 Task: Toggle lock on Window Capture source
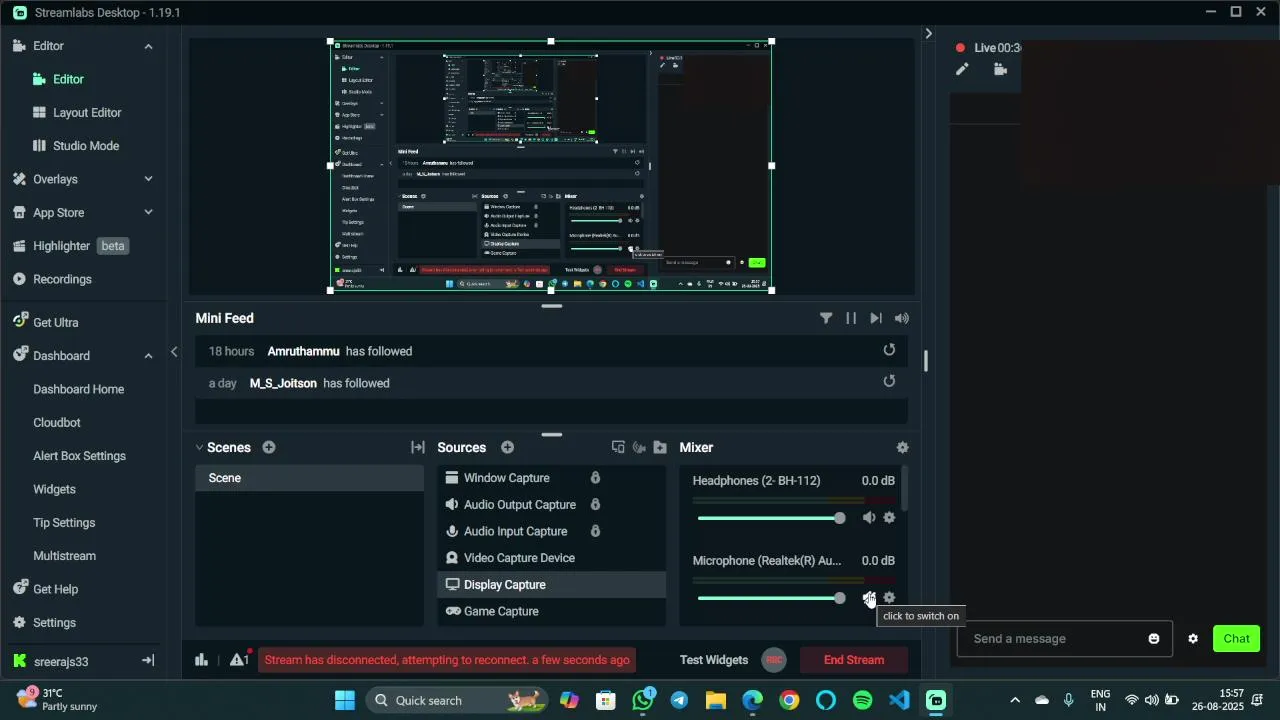(595, 478)
